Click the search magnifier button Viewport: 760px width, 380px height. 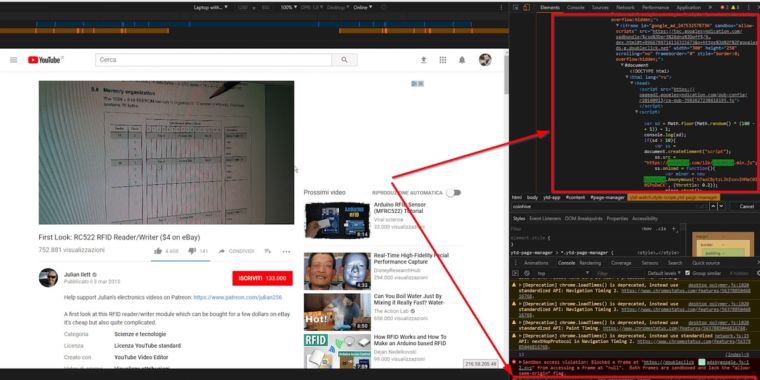pyautogui.click(x=344, y=60)
